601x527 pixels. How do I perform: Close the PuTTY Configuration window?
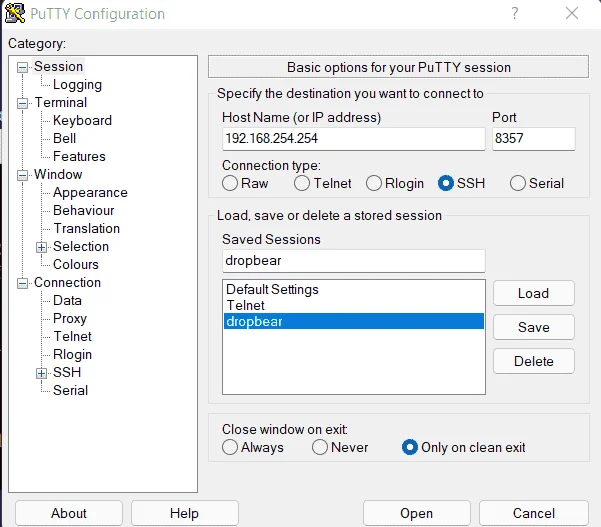[x=572, y=13]
